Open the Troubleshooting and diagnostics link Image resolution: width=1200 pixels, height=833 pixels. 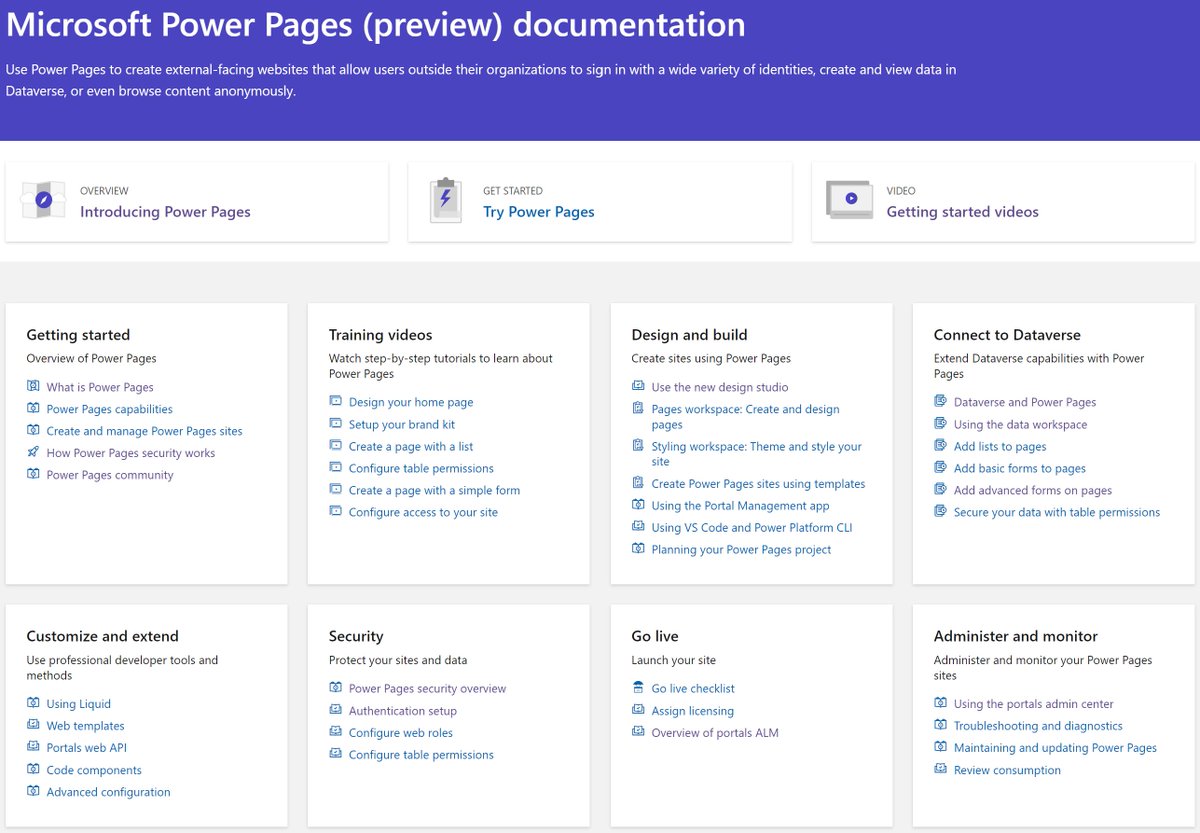(1038, 726)
